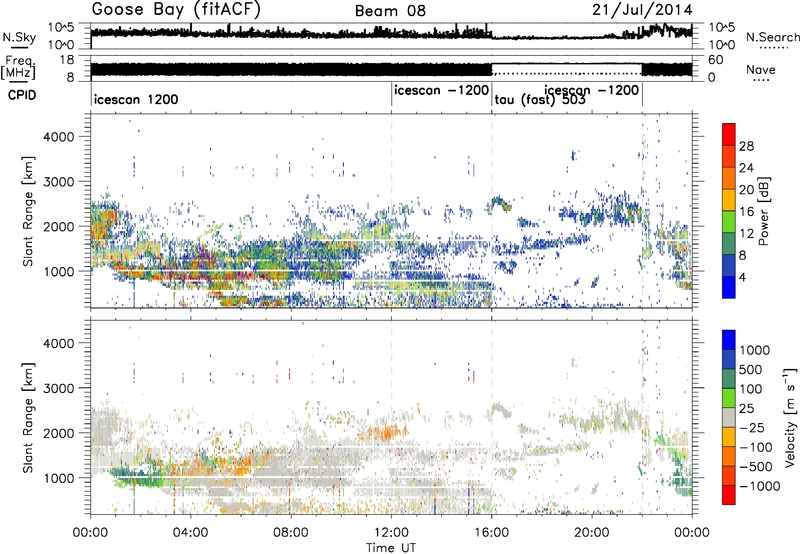This screenshot has width=800, height=554.
Task: Click the date "21/Jul/2014"
Action: 642,10
